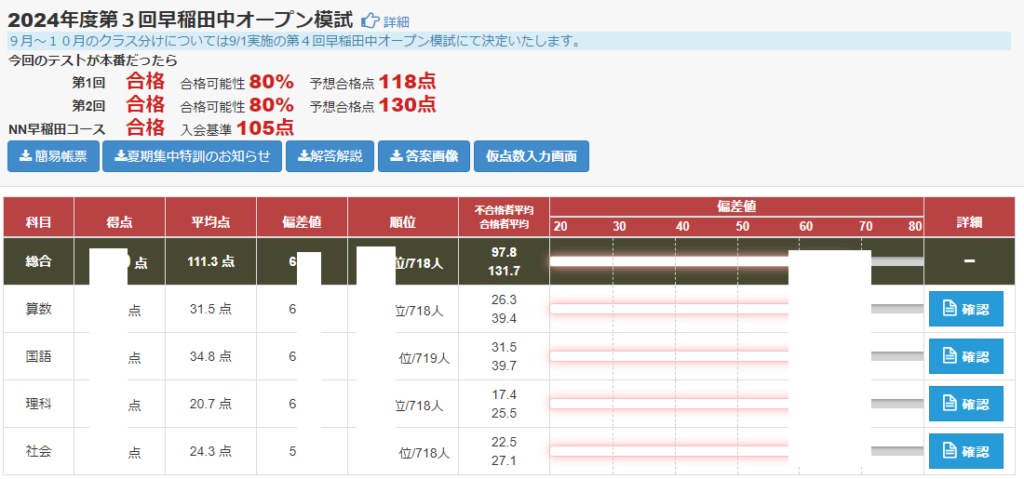This screenshot has width=1024, height=479.
Task: Download the 解答解説 file
Action: 328,156
